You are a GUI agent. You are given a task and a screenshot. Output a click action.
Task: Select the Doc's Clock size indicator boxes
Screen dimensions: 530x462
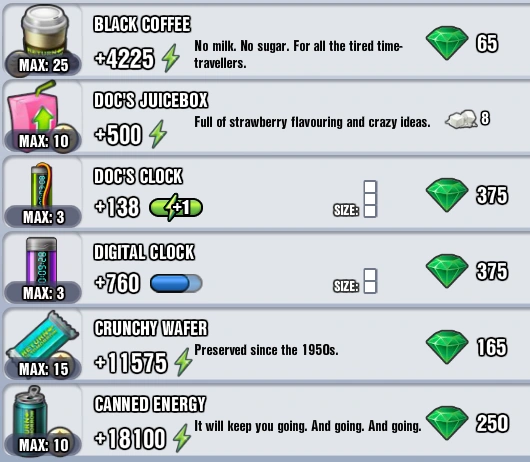pos(370,199)
